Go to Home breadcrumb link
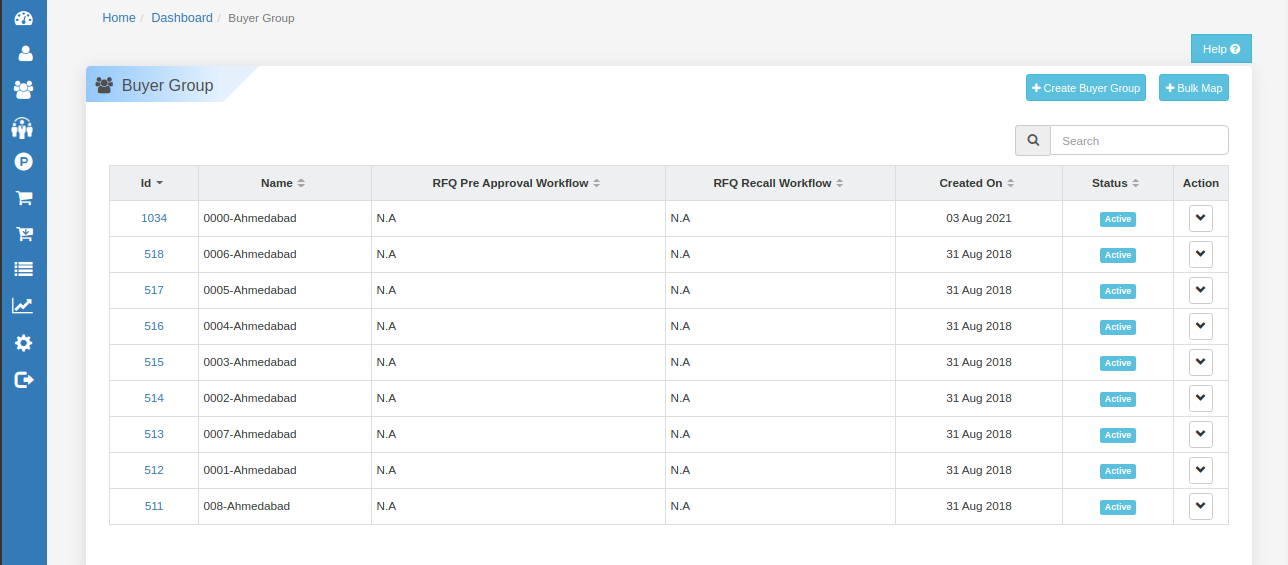Viewport: 1288px width, 565px height. point(119,18)
